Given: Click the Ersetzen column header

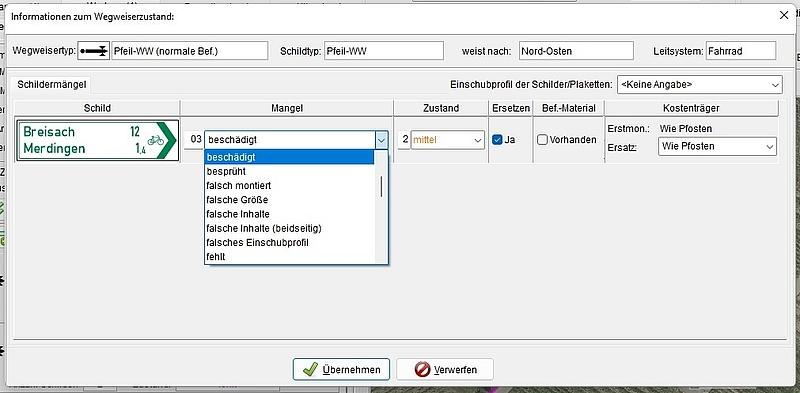Looking at the screenshot, I should 511,108.
